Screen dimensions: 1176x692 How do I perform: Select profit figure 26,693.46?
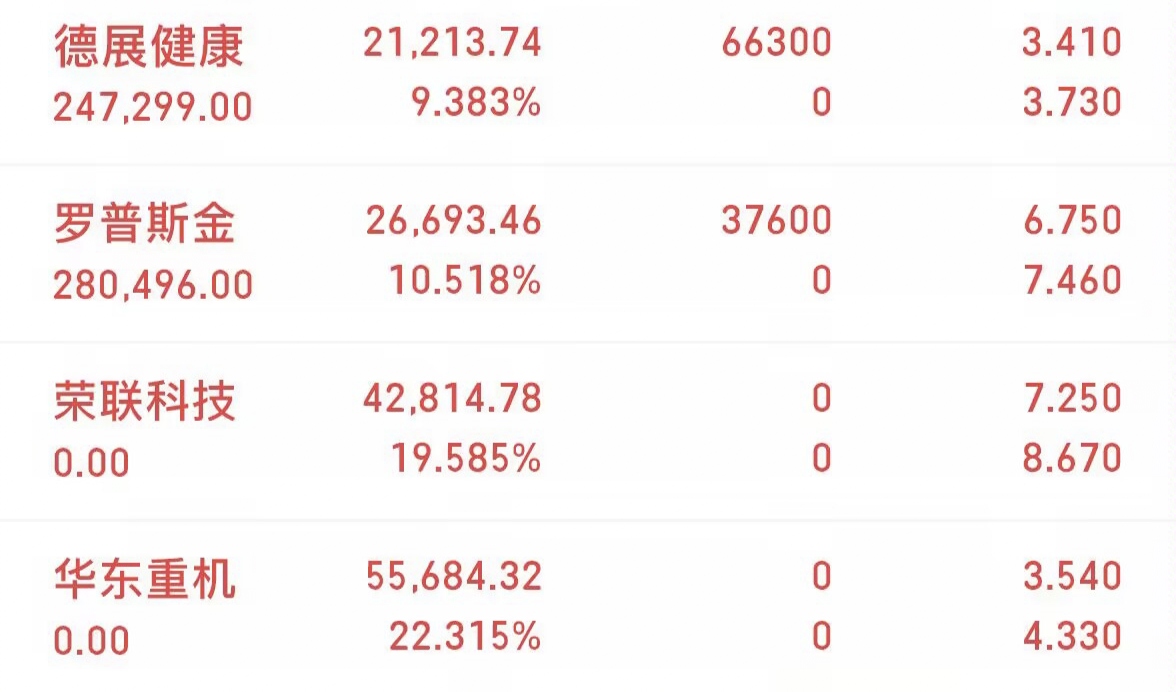[453, 221]
